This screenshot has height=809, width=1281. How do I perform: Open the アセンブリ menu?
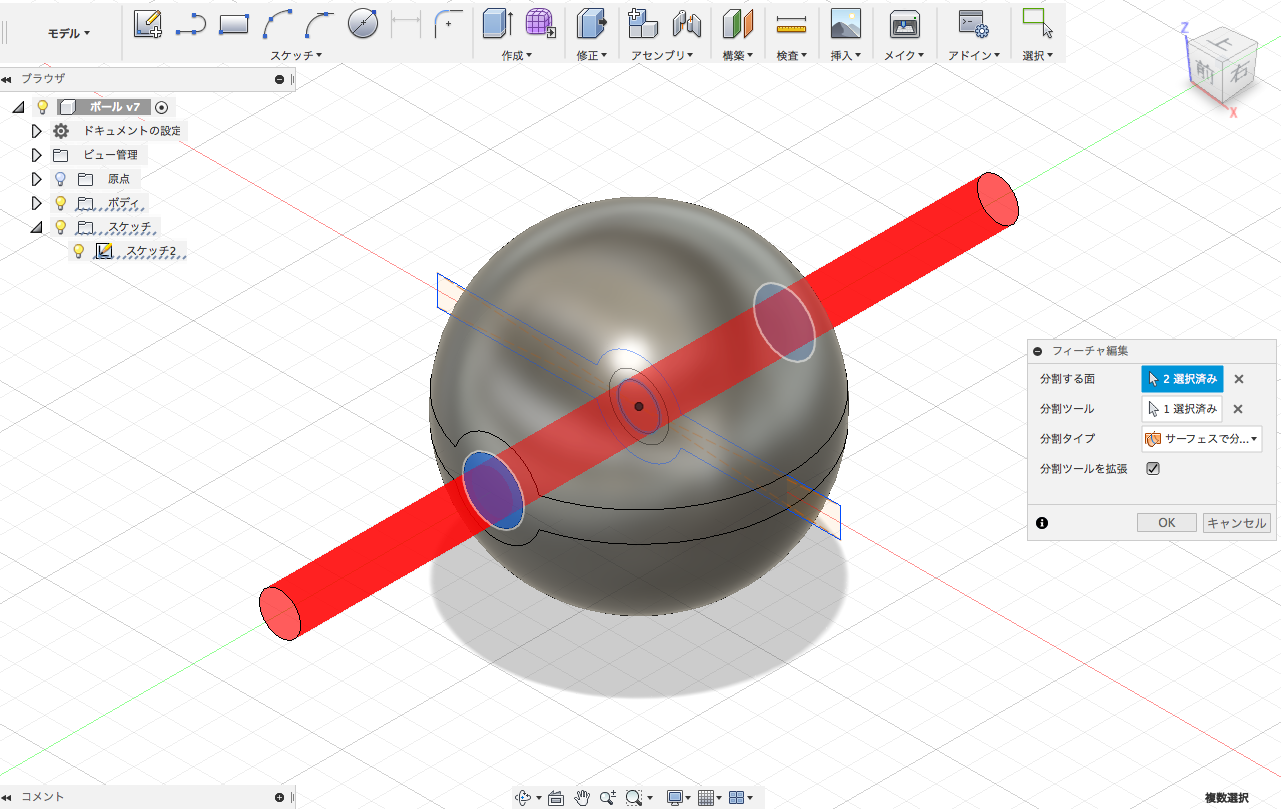click(662, 56)
